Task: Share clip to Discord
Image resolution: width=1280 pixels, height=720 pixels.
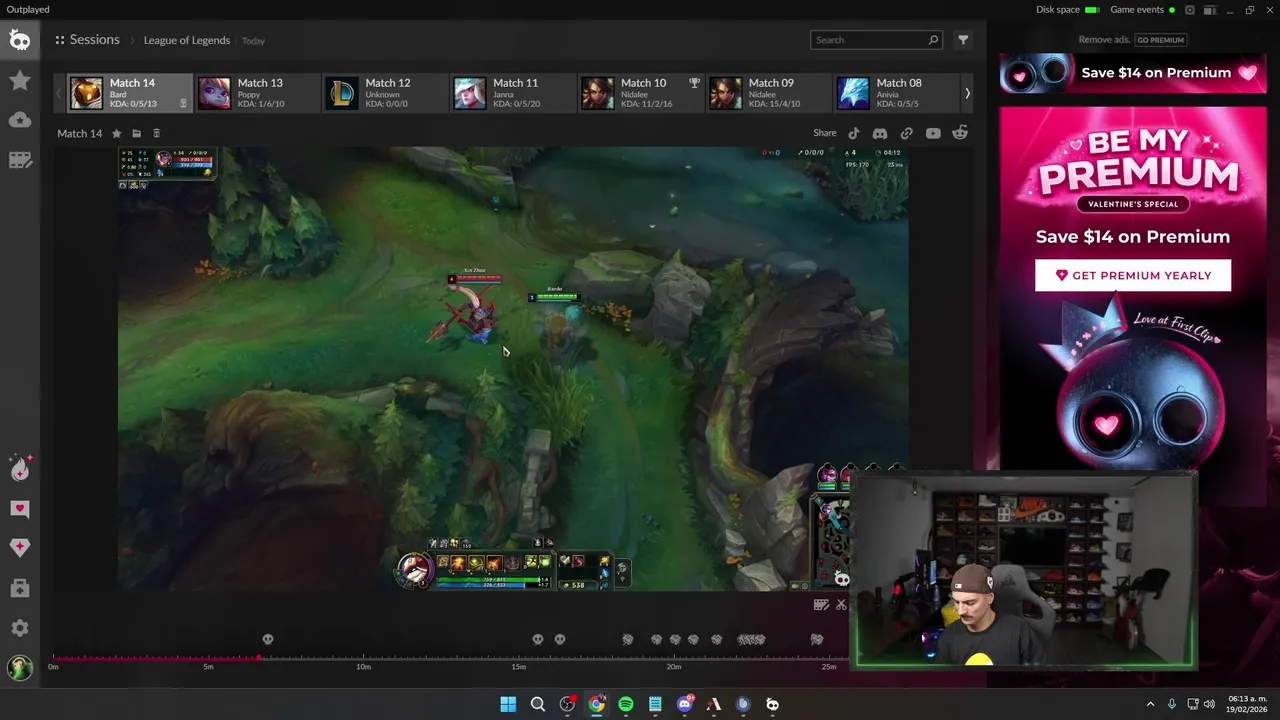Action: click(x=880, y=133)
